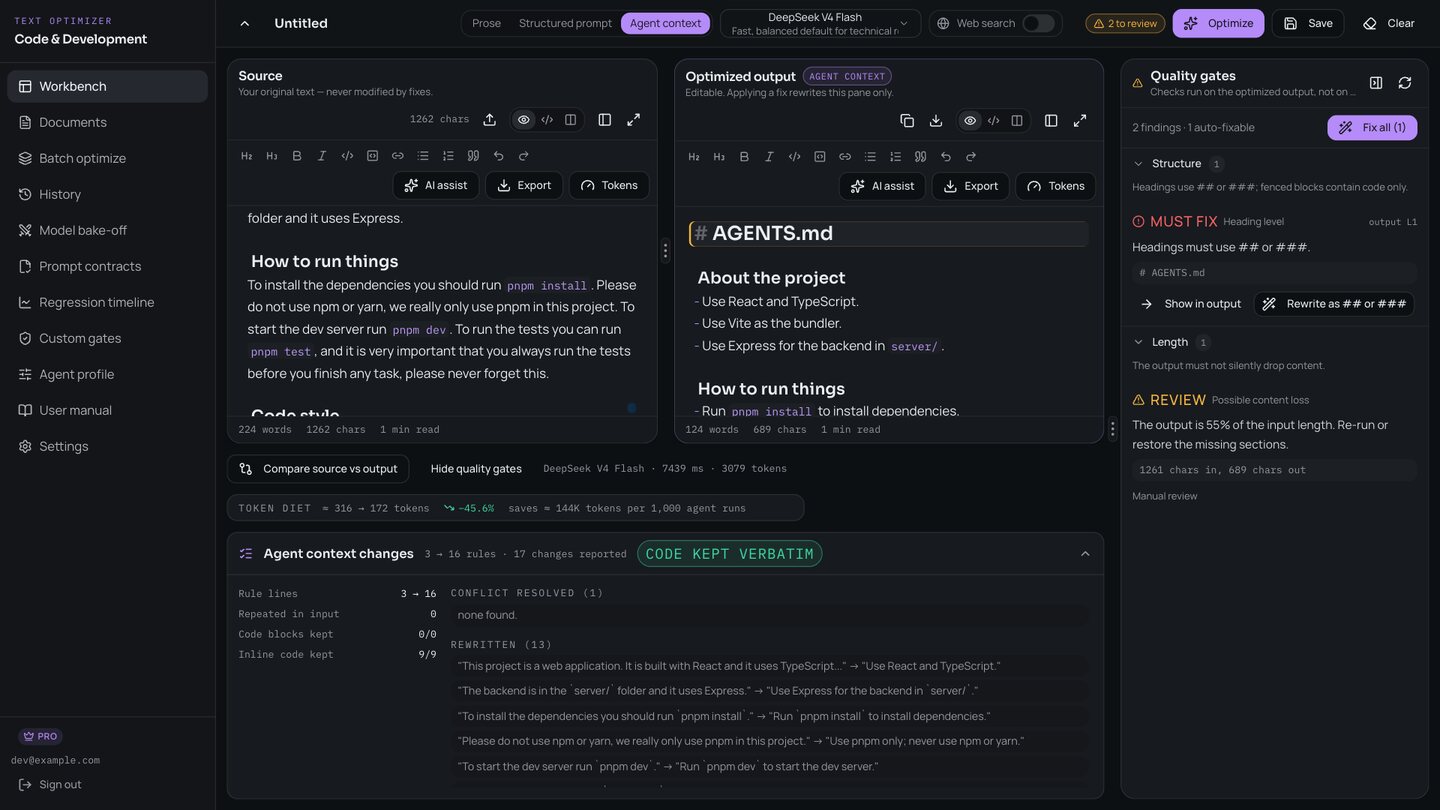1440x810 pixels.
Task: Collapse the header beside the Untitled title
Action: 245,23
